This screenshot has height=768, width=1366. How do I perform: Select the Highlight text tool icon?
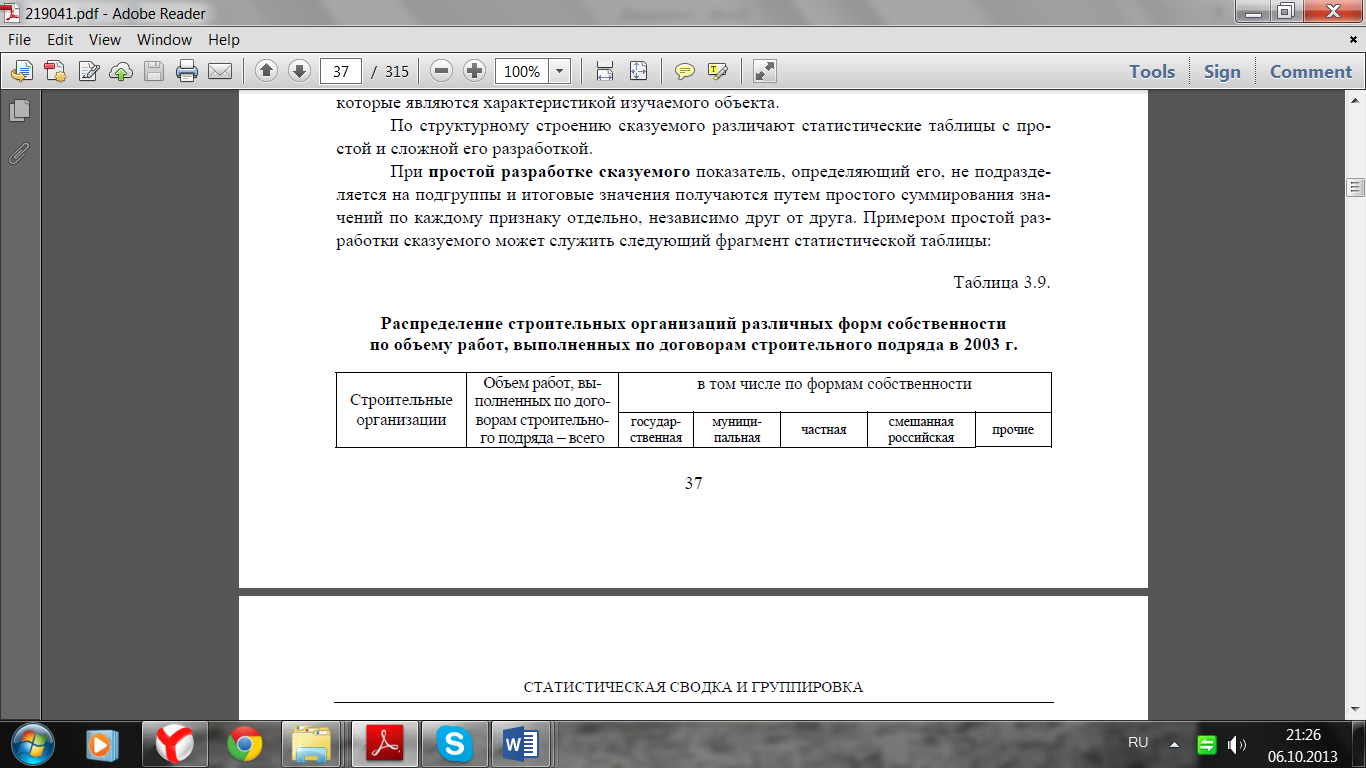click(717, 71)
